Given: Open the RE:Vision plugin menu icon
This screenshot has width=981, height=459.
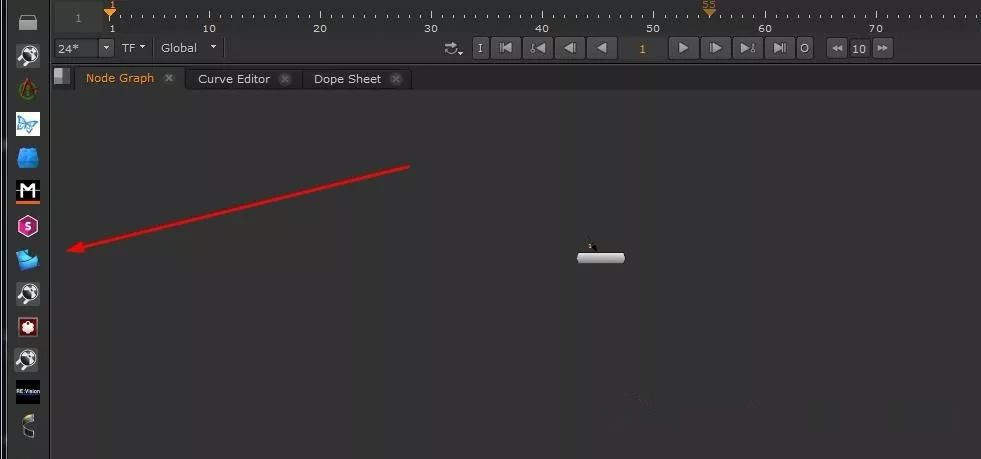Looking at the screenshot, I should tap(28, 392).
